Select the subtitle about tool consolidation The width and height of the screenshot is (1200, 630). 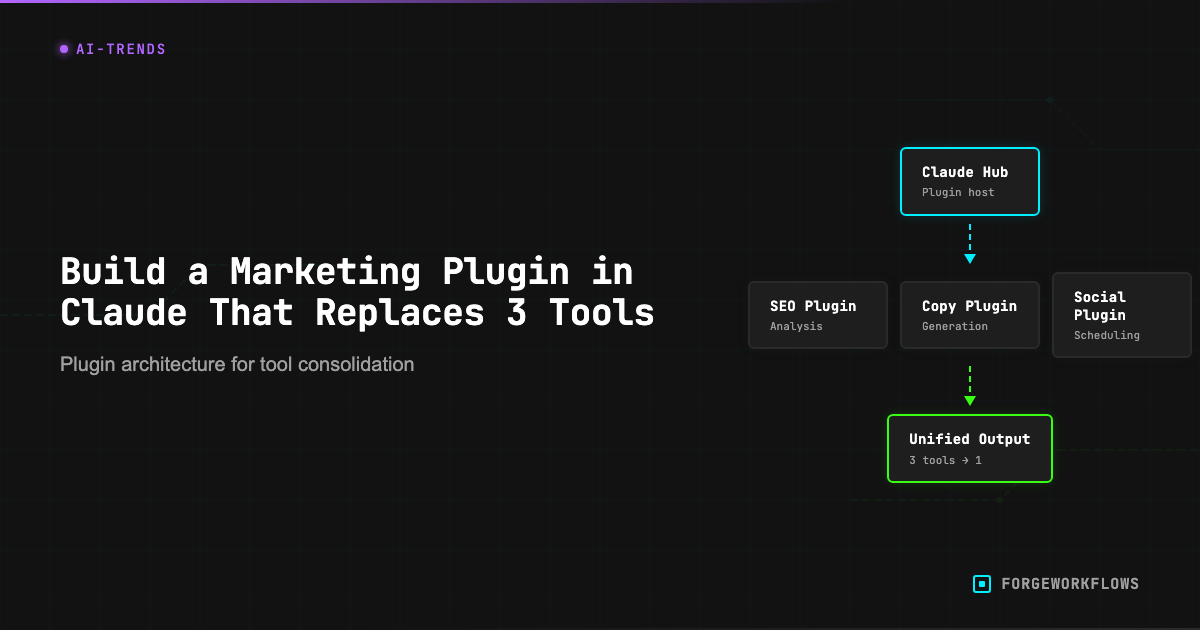coord(237,364)
